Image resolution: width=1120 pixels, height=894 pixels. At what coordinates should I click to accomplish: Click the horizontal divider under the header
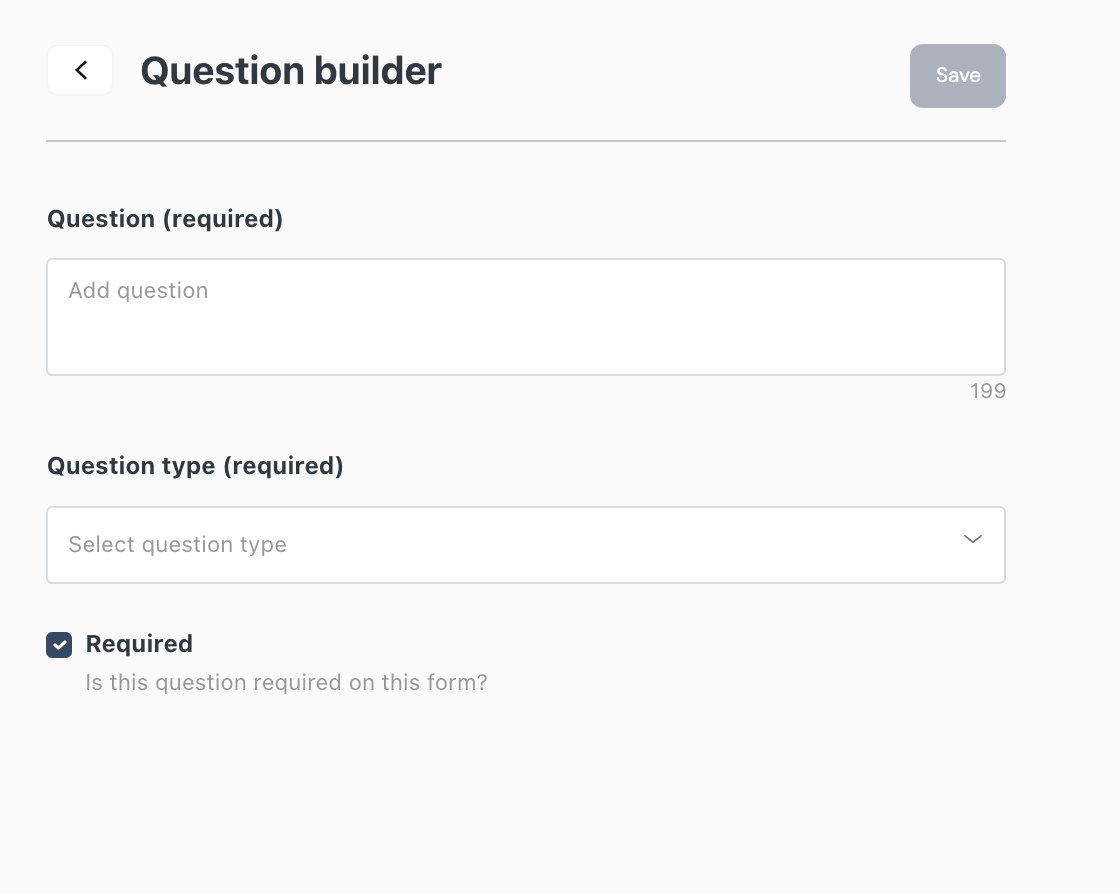pyautogui.click(x=526, y=141)
